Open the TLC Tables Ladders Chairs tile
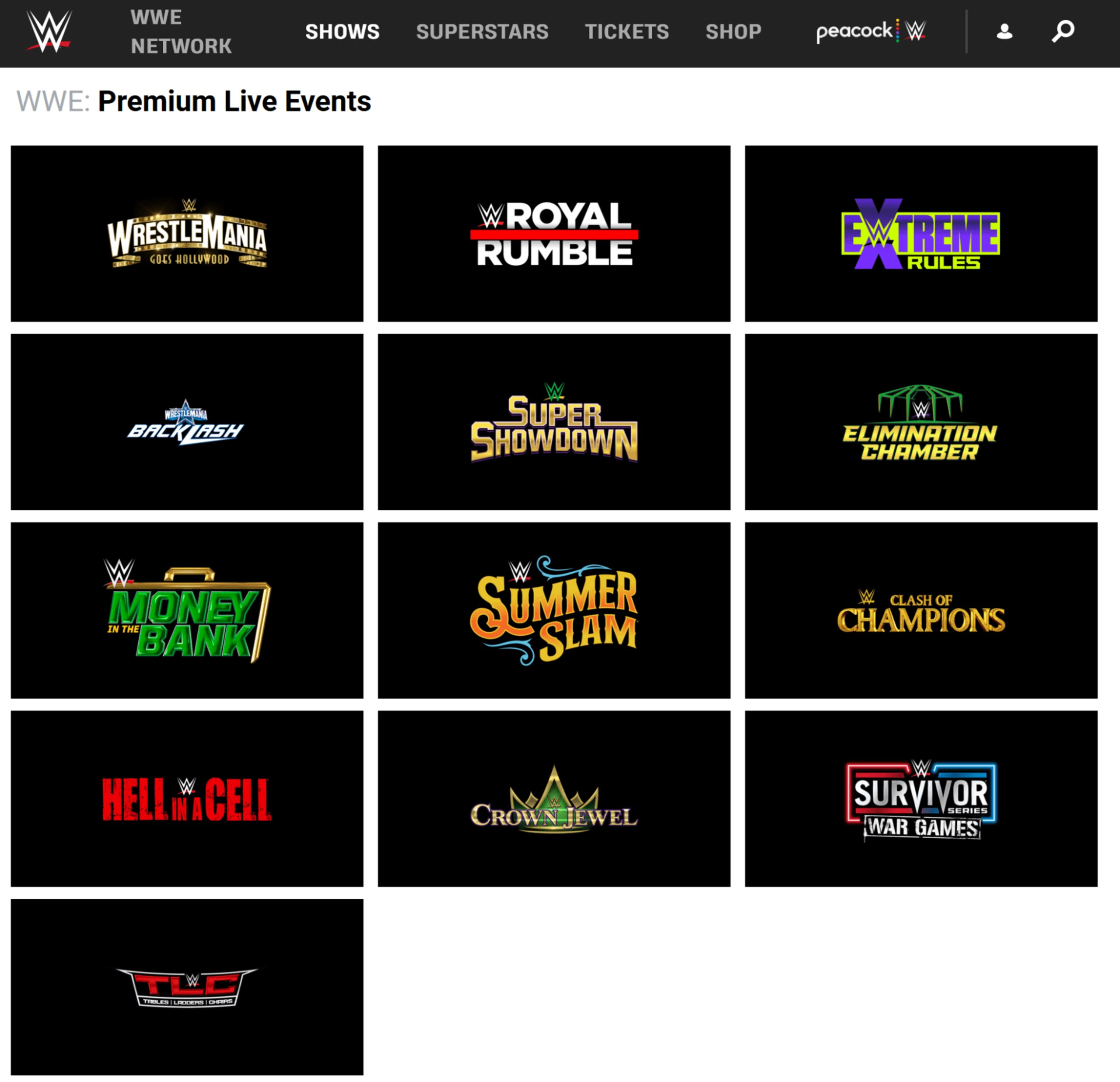1120x1082 pixels. pyautogui.click(x=187, y=987)
